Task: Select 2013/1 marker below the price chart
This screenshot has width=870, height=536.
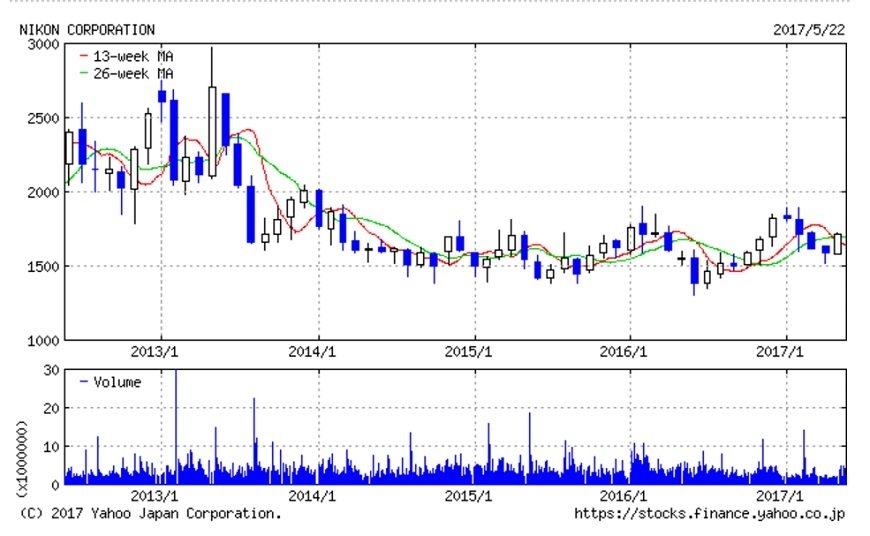Action: coord(156,353)
